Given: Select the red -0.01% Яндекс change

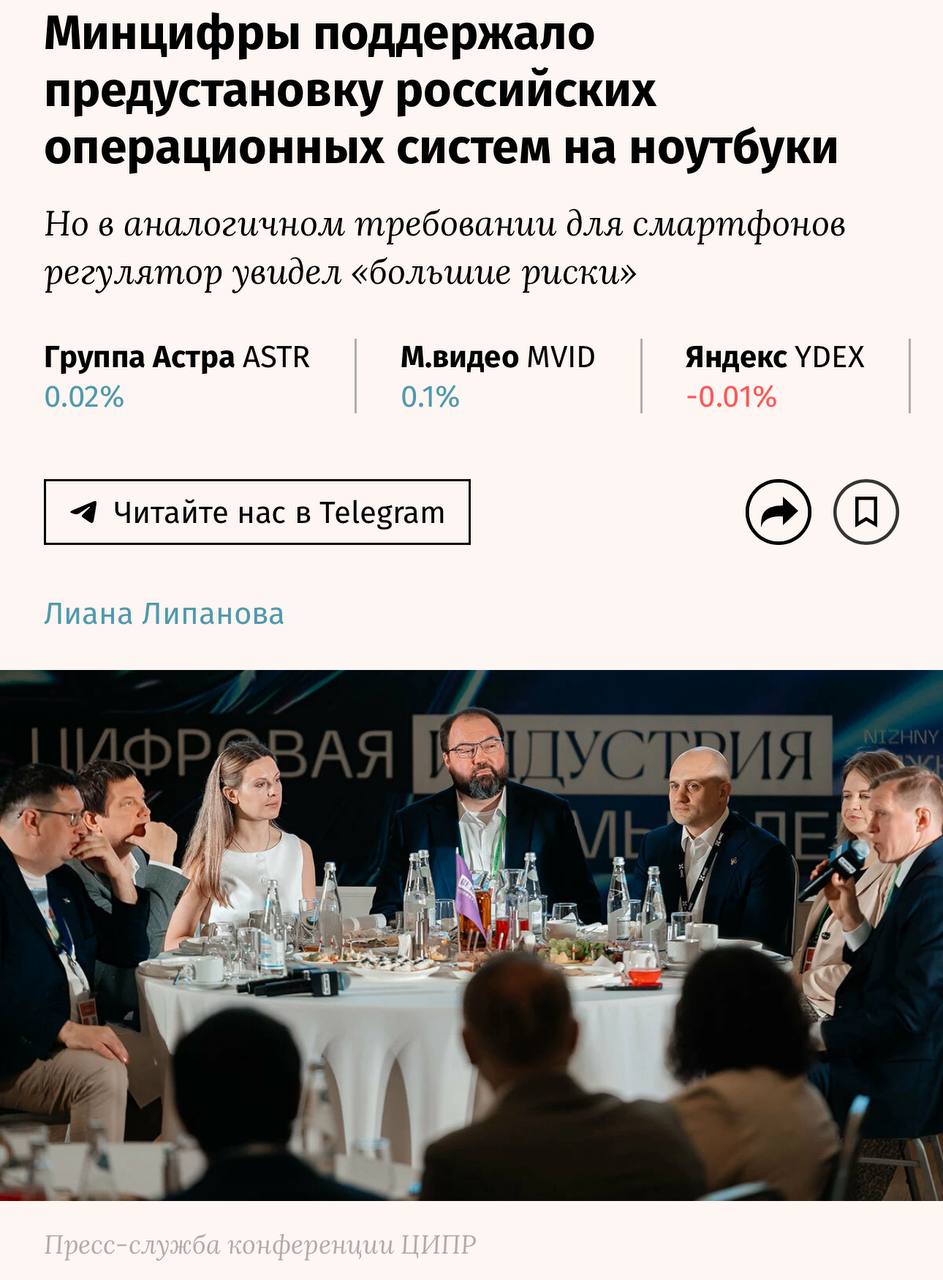Looking at the screenshot, I should [731, 397].
